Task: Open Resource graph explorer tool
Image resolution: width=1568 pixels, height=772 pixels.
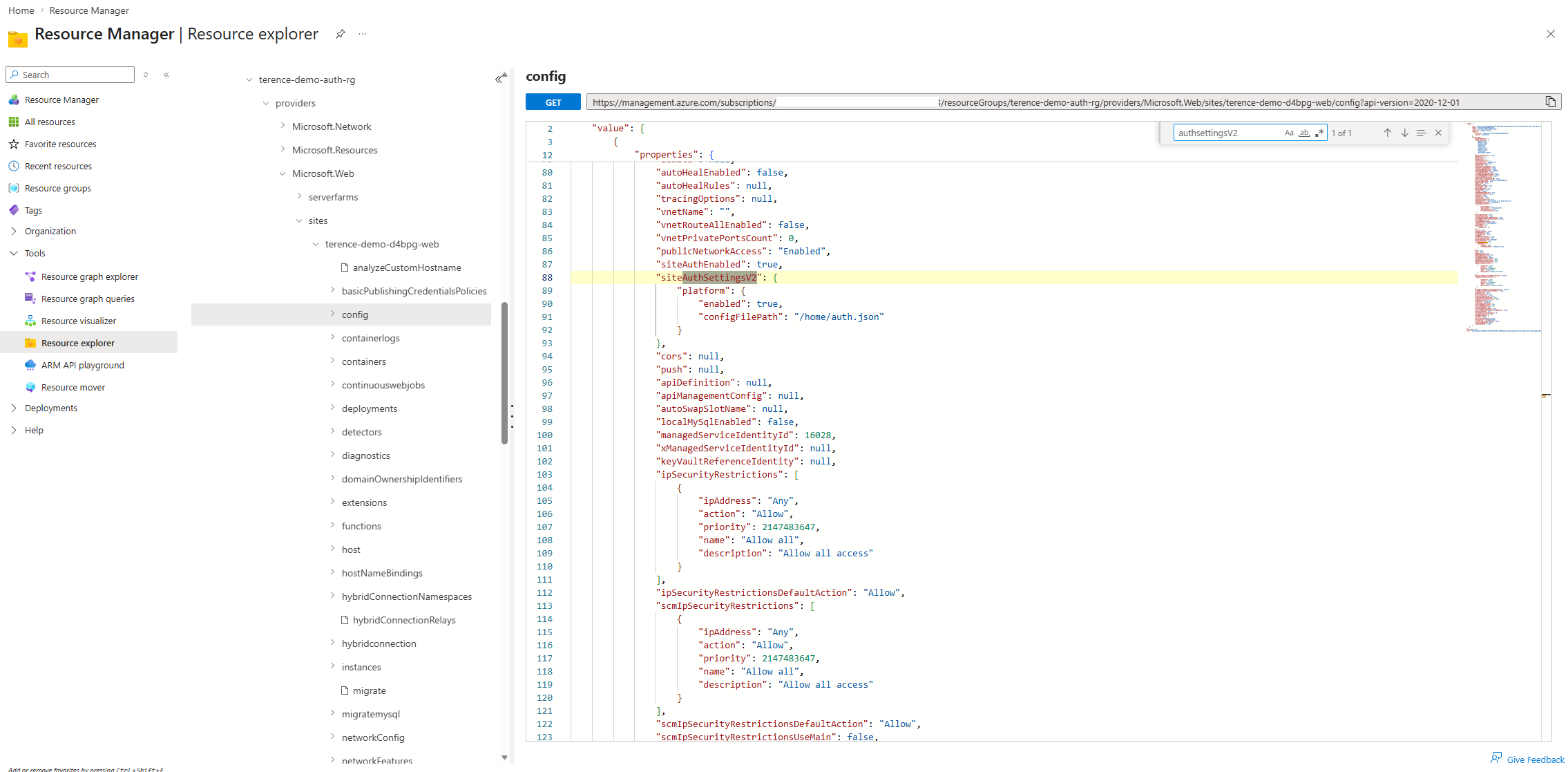Action: click(x=89, y=276)
